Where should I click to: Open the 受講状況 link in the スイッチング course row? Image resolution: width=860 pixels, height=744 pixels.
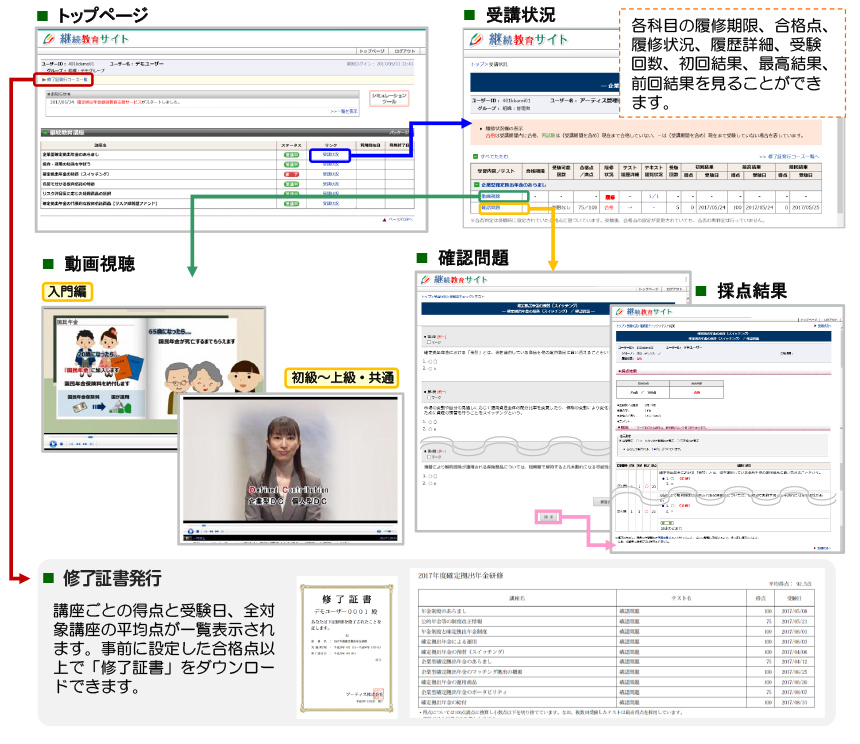pos(330,174)
